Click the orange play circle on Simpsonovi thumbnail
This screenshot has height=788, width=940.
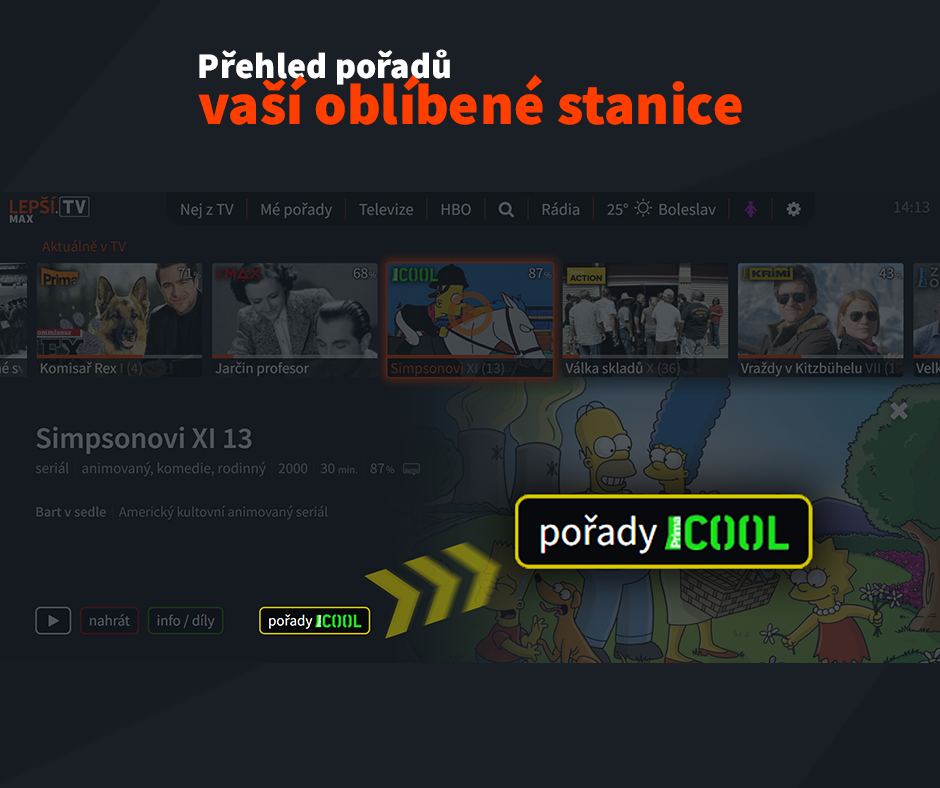[x=471, y=314]
